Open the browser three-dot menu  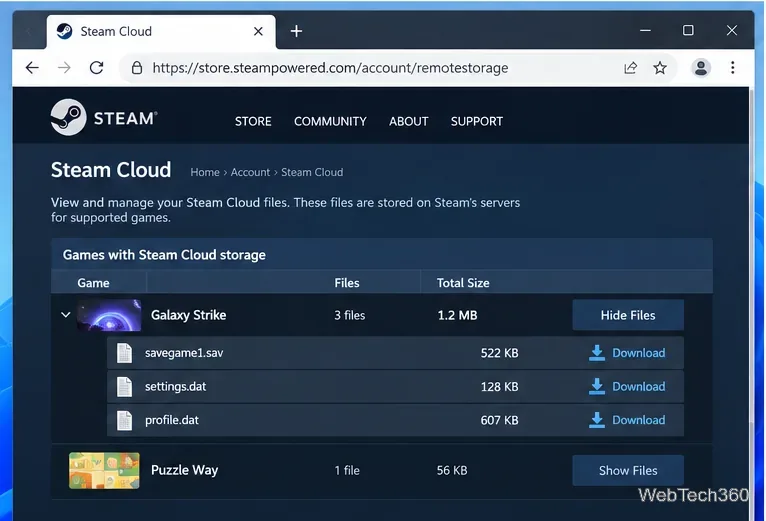[x=732, y=67]
